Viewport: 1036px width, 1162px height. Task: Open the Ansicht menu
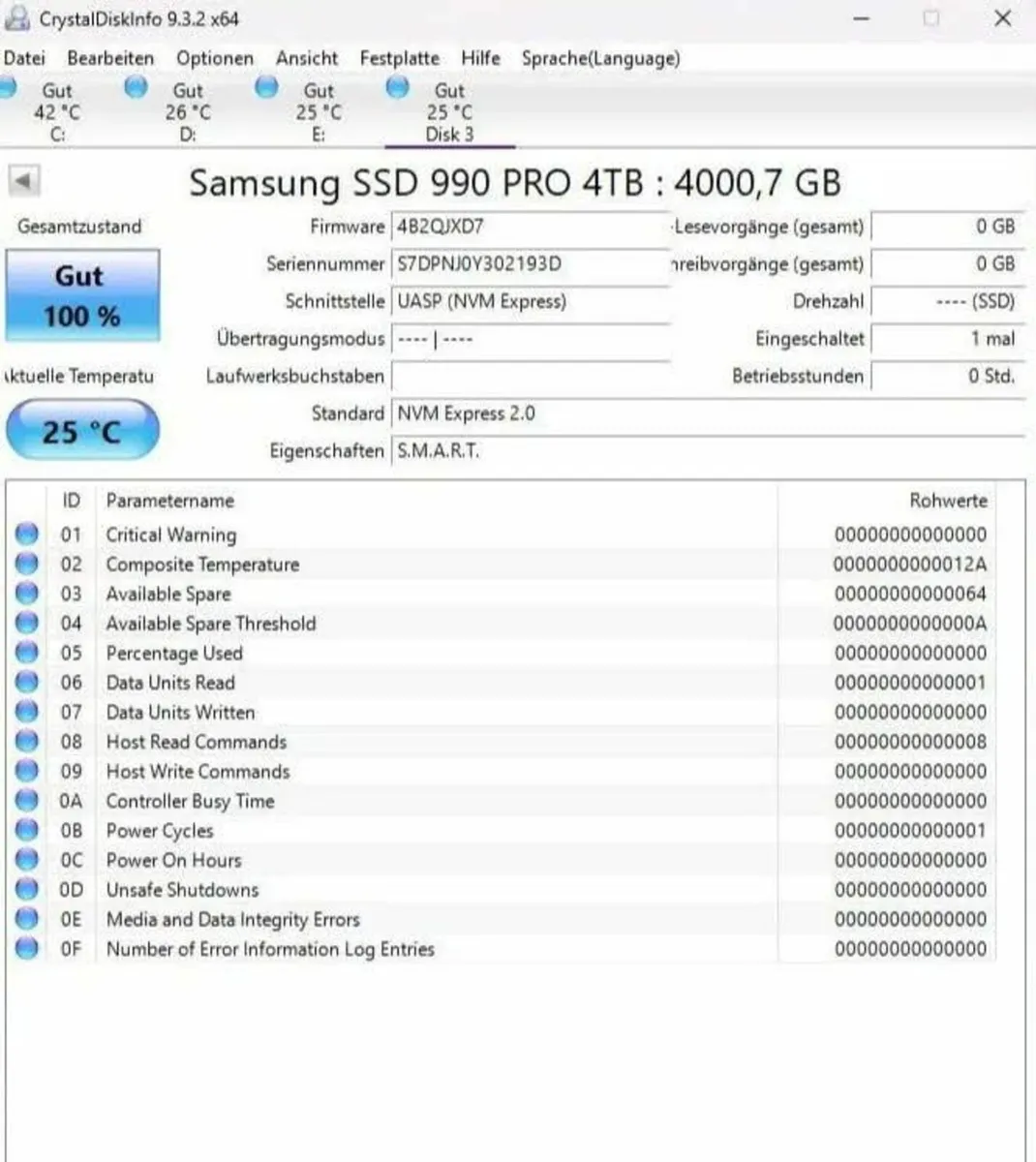[307, 58]
